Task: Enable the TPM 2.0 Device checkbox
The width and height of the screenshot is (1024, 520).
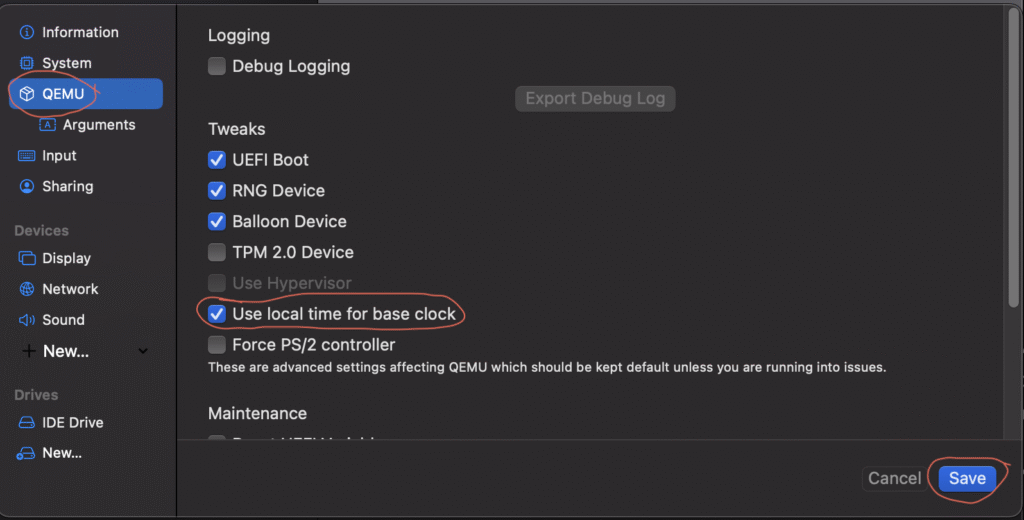Action: point(217,253)
